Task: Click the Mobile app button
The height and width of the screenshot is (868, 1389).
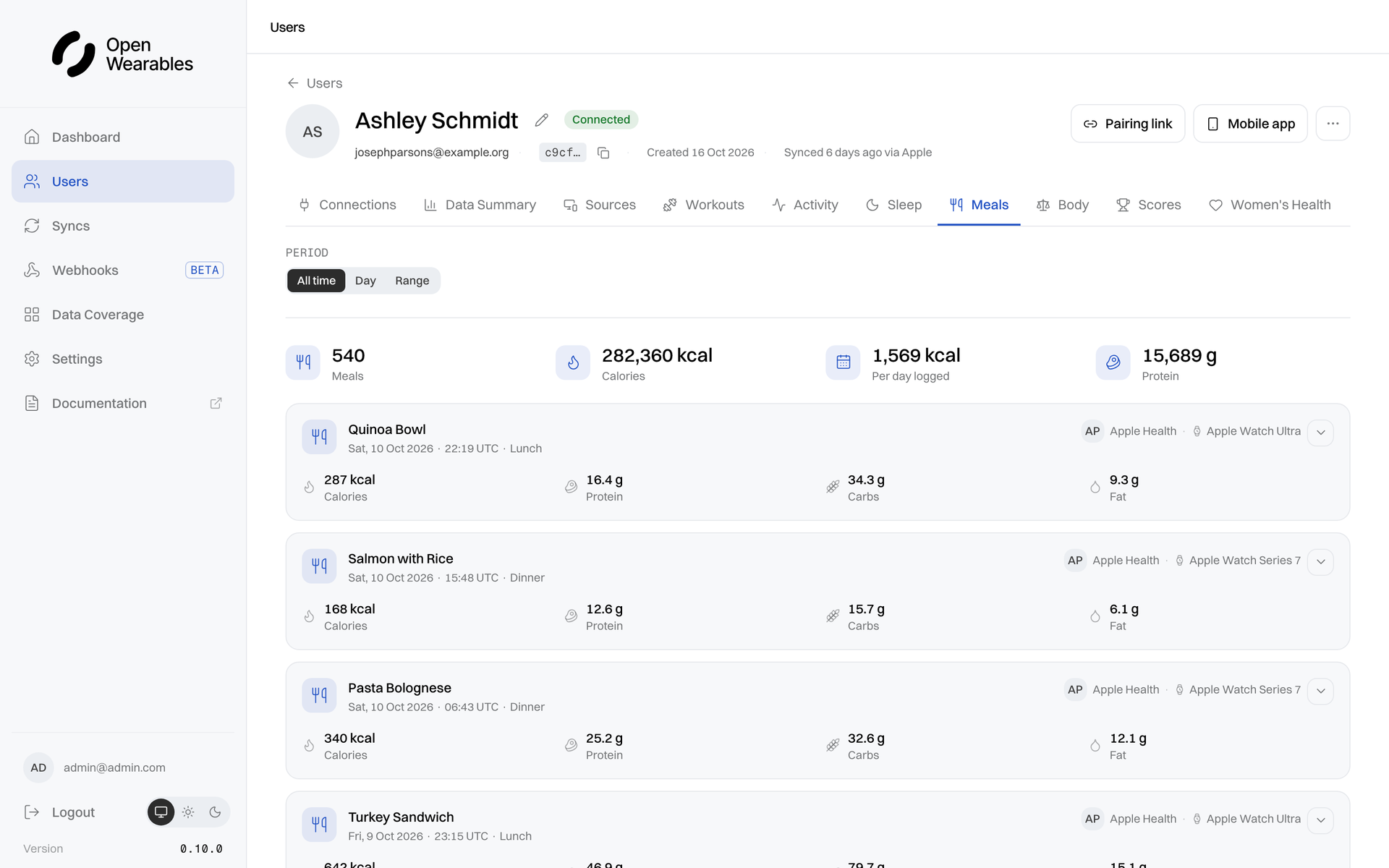Action: (x=1250, y=124)
